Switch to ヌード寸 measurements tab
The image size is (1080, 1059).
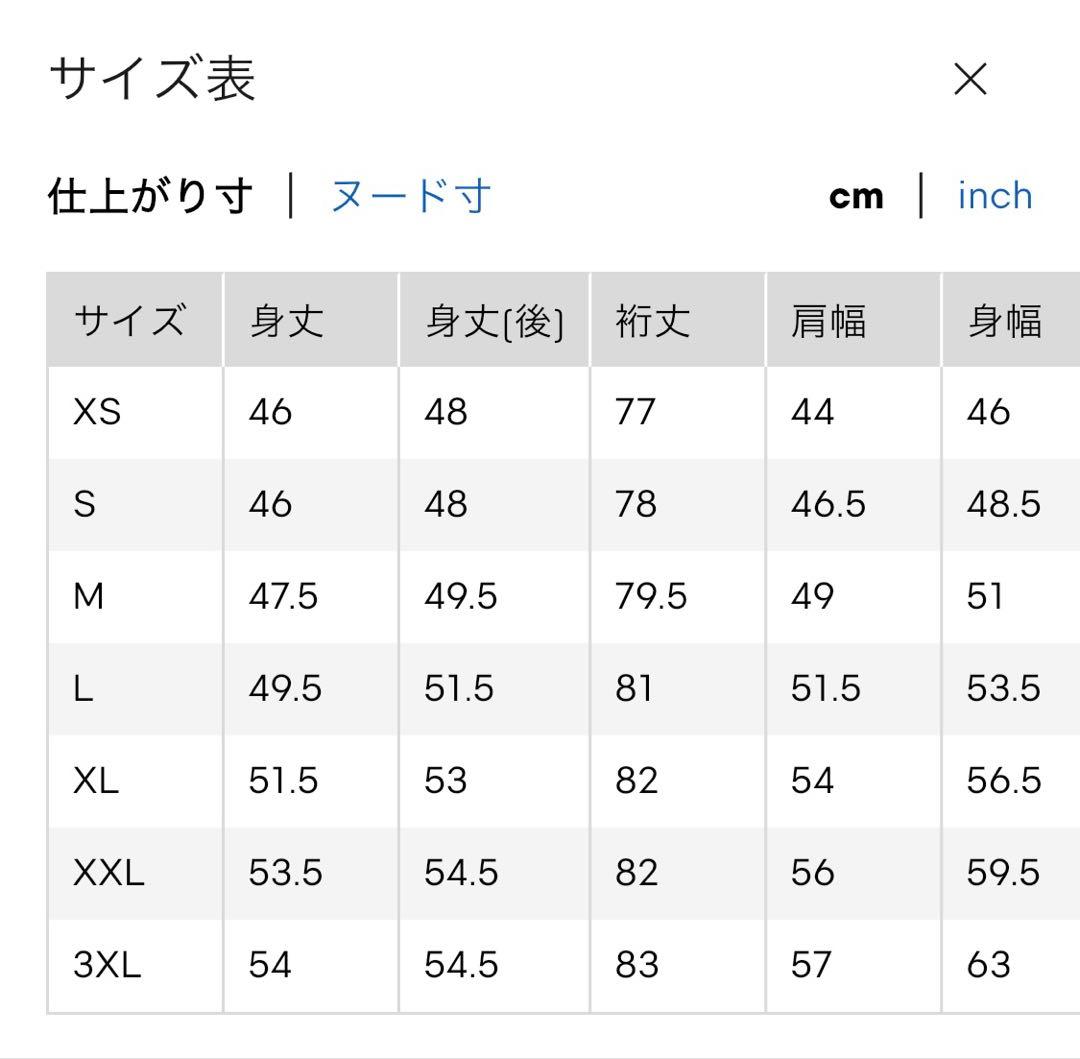(x=411, y=196)
